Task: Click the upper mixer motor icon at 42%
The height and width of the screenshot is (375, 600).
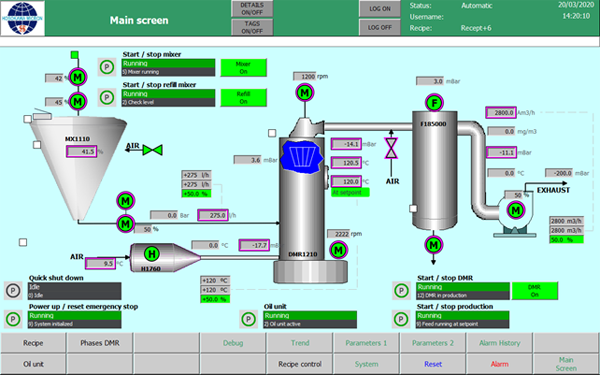Action: click(78, 78)
